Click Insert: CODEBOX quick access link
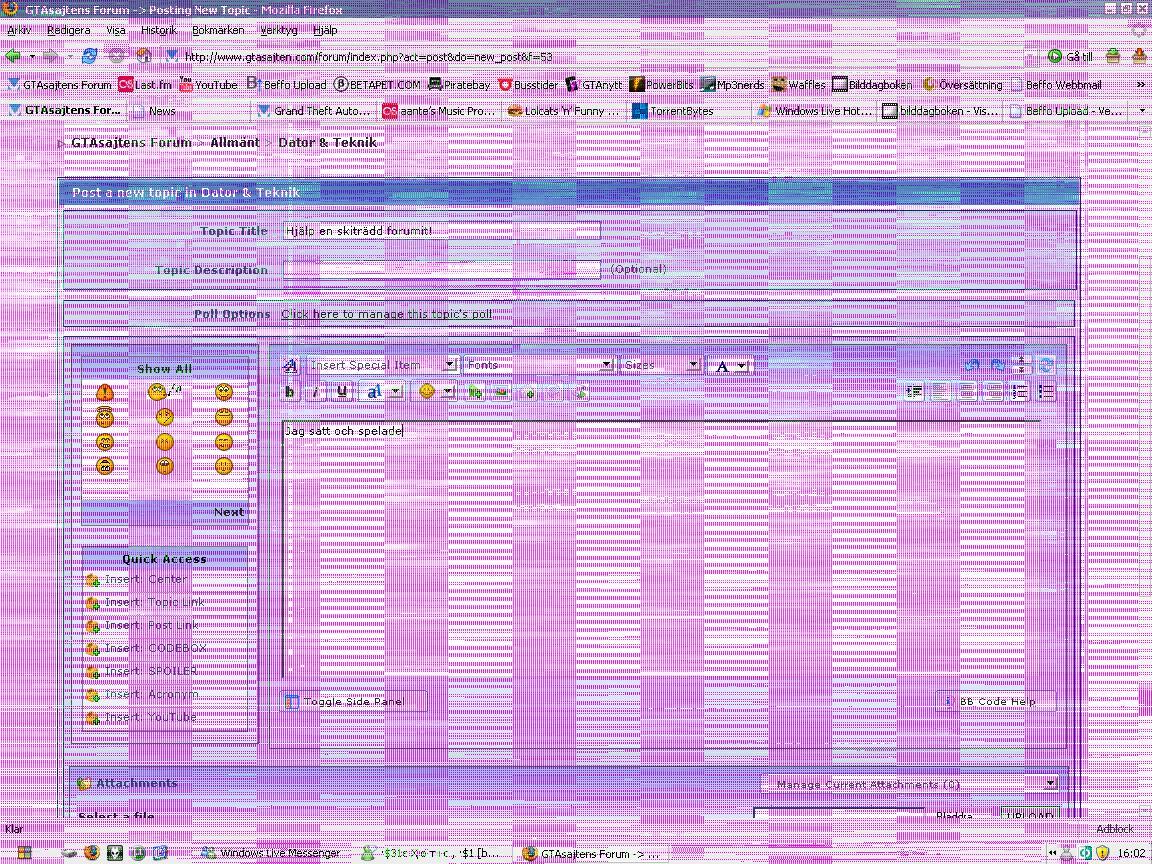 click(x=156, y=648)
